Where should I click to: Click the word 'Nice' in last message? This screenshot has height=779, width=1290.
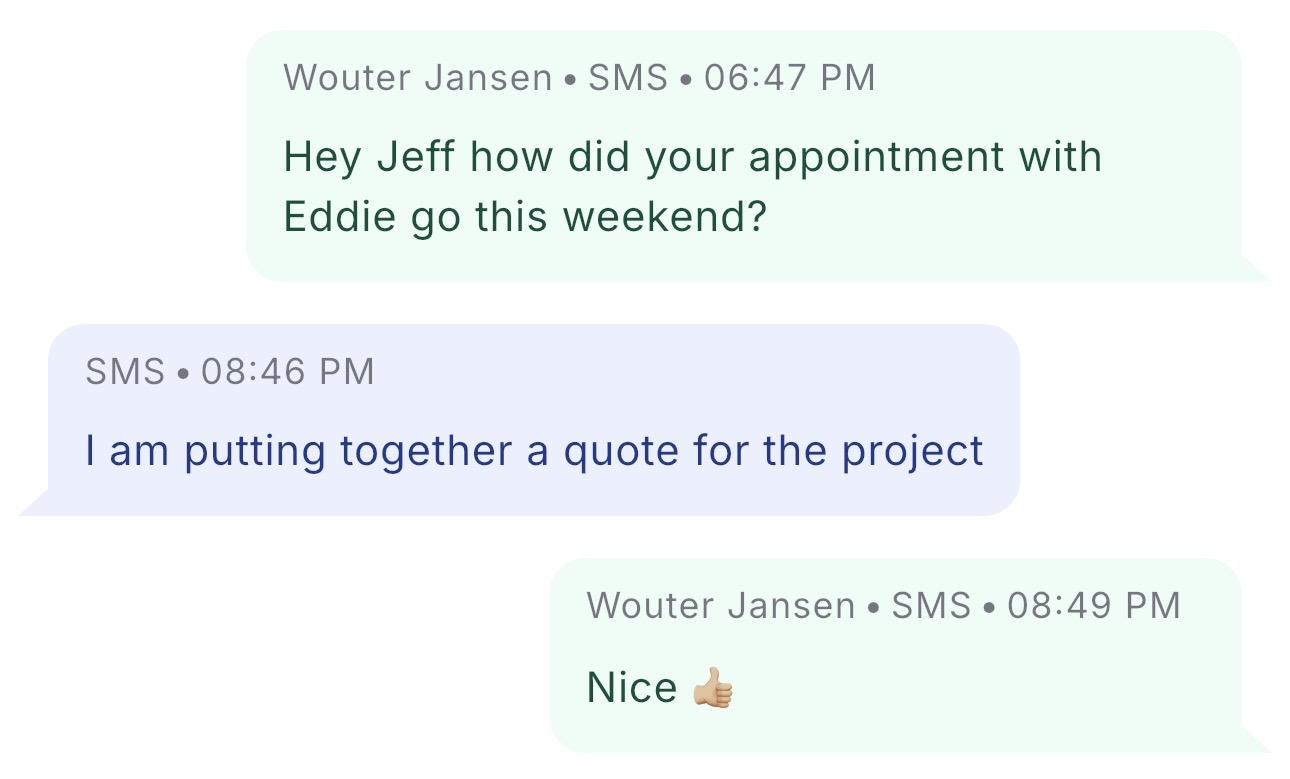pos(631,688)
